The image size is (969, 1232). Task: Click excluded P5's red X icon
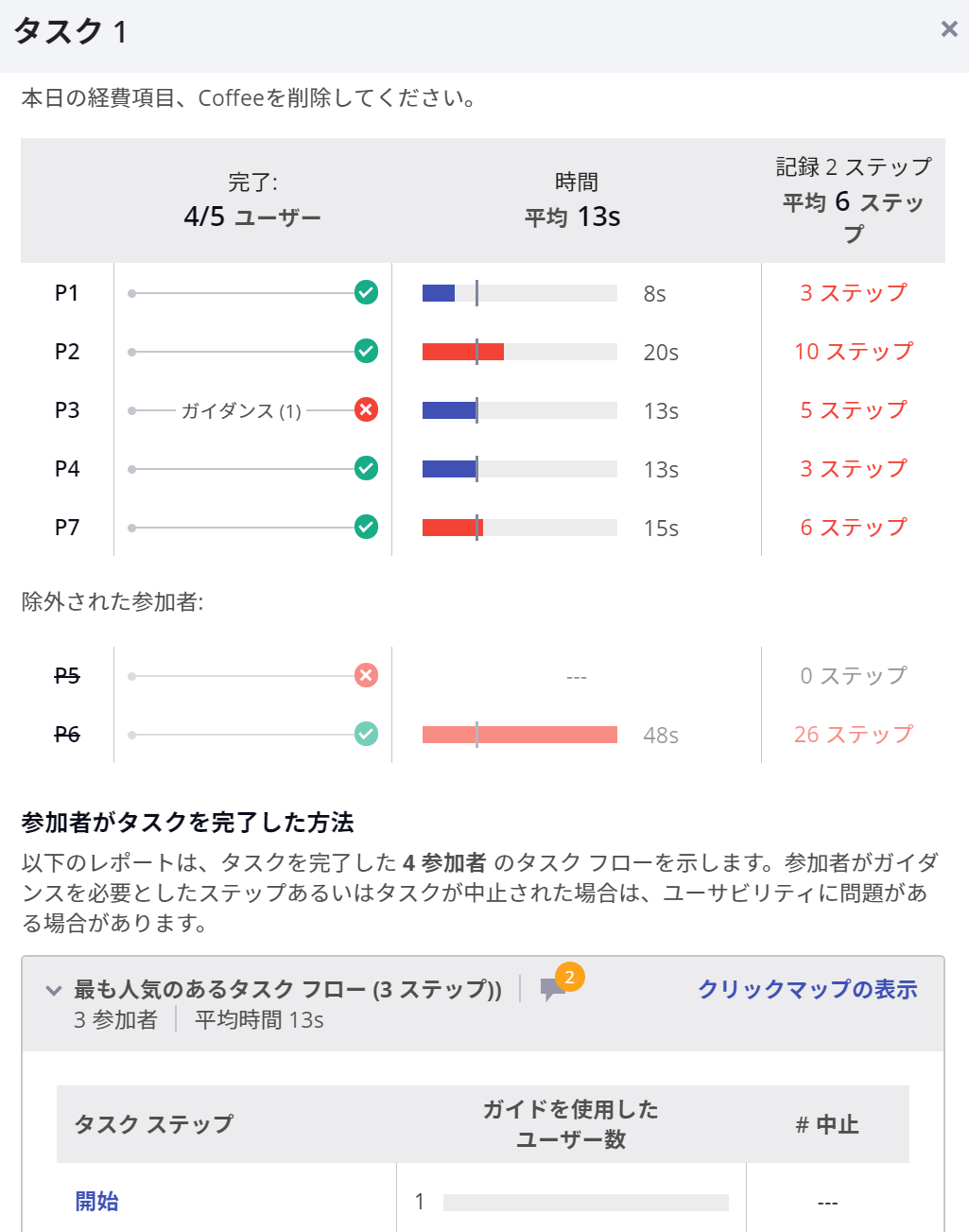point(366,675)
